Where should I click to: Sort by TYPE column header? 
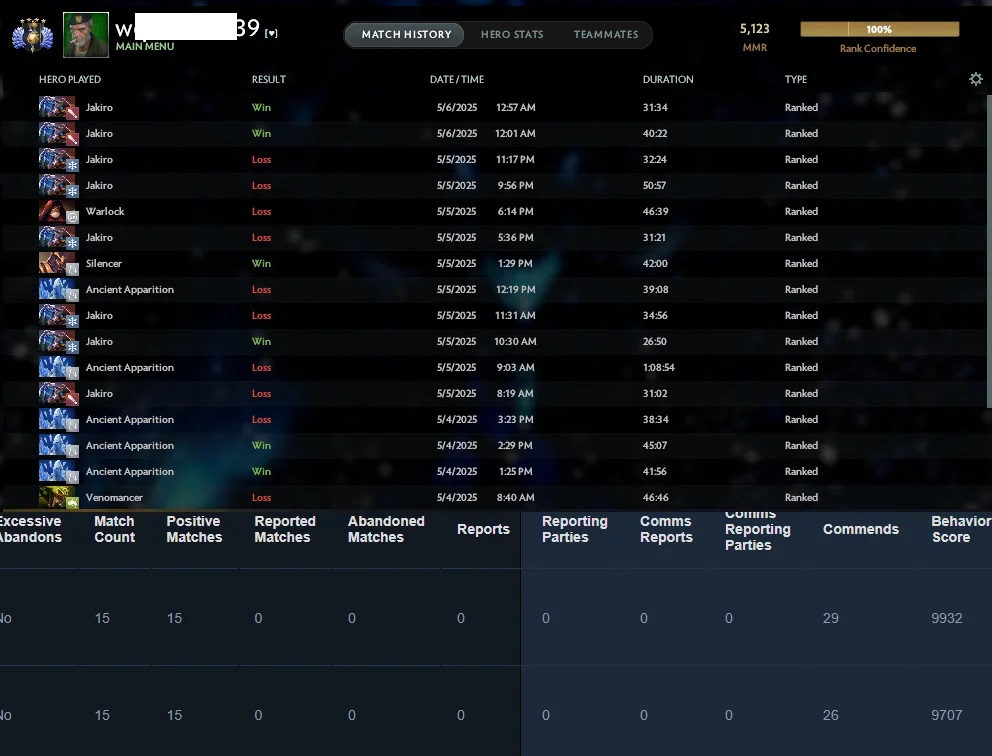[x=796, y=79]
